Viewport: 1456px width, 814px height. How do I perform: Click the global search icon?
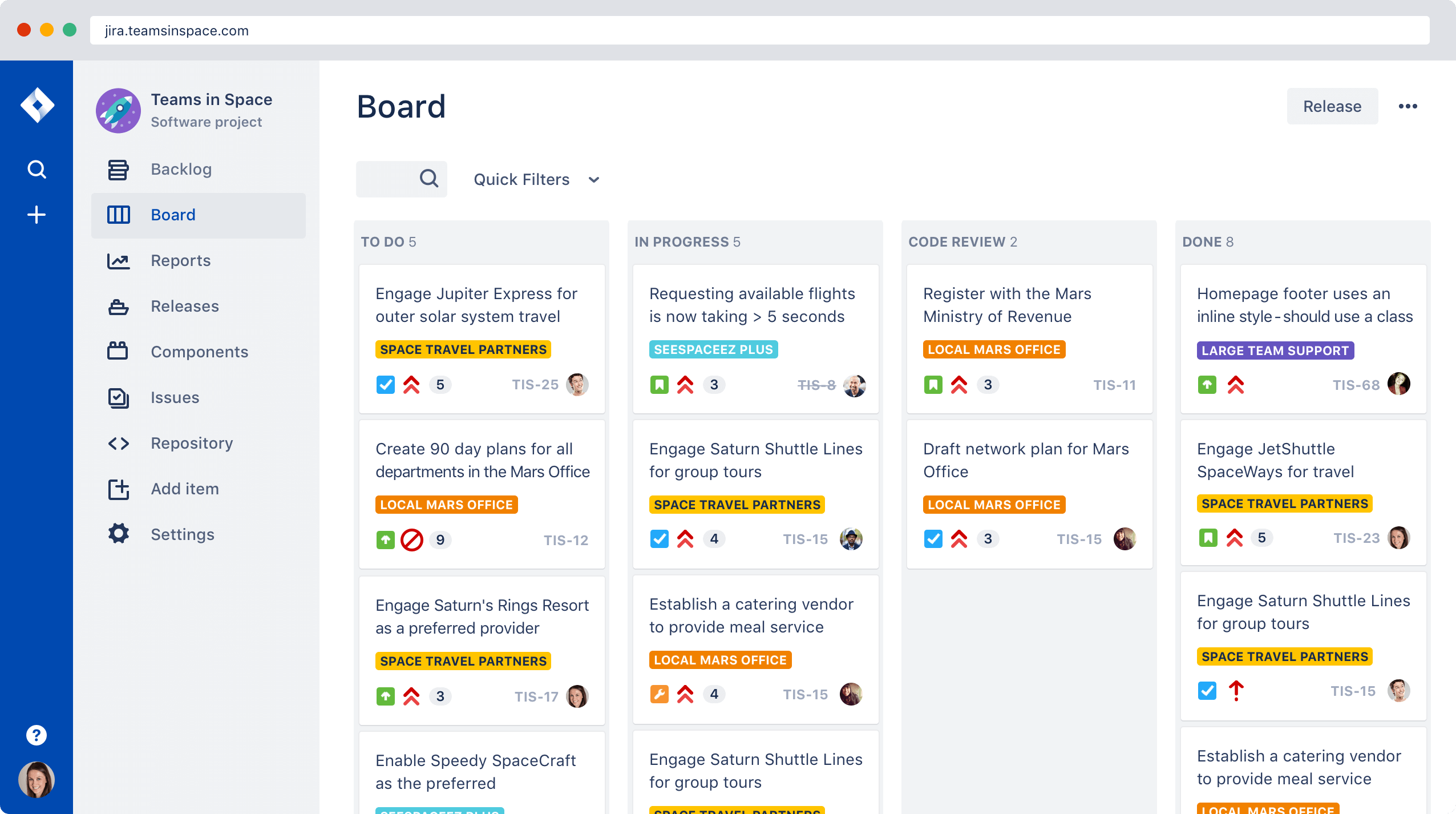coord(36,169)
